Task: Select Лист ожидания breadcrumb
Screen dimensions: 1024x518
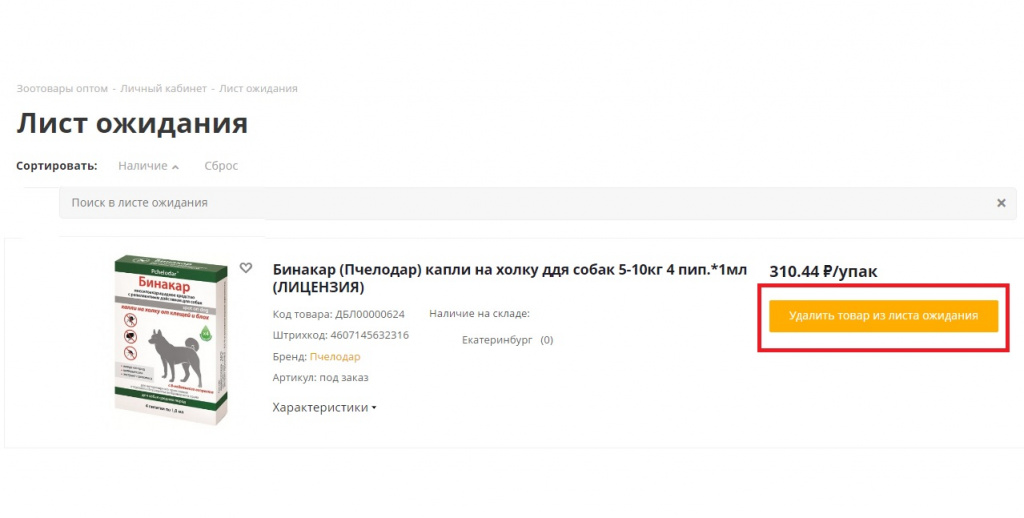Action: [x=258, y=88]
